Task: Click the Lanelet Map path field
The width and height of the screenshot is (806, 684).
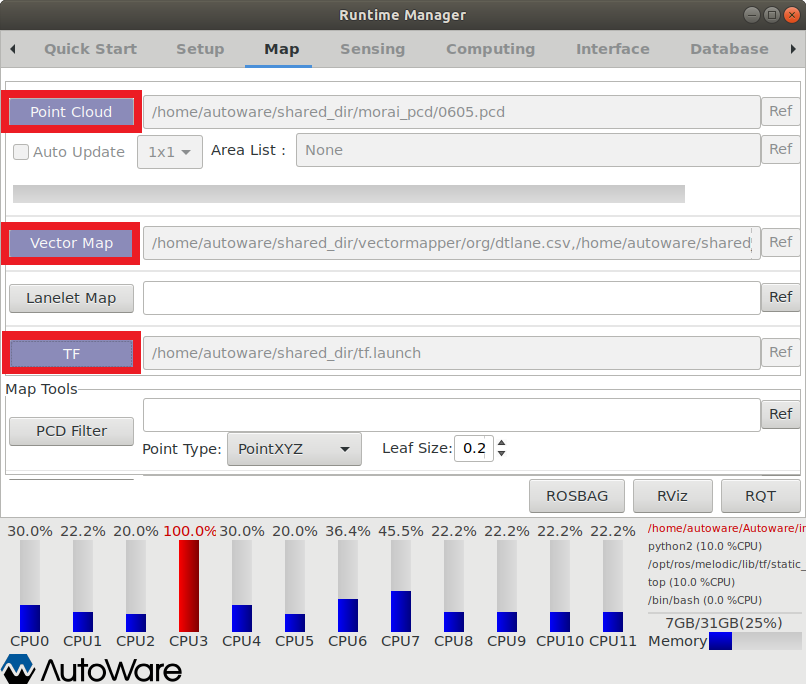Action: (x=451, y=298)
